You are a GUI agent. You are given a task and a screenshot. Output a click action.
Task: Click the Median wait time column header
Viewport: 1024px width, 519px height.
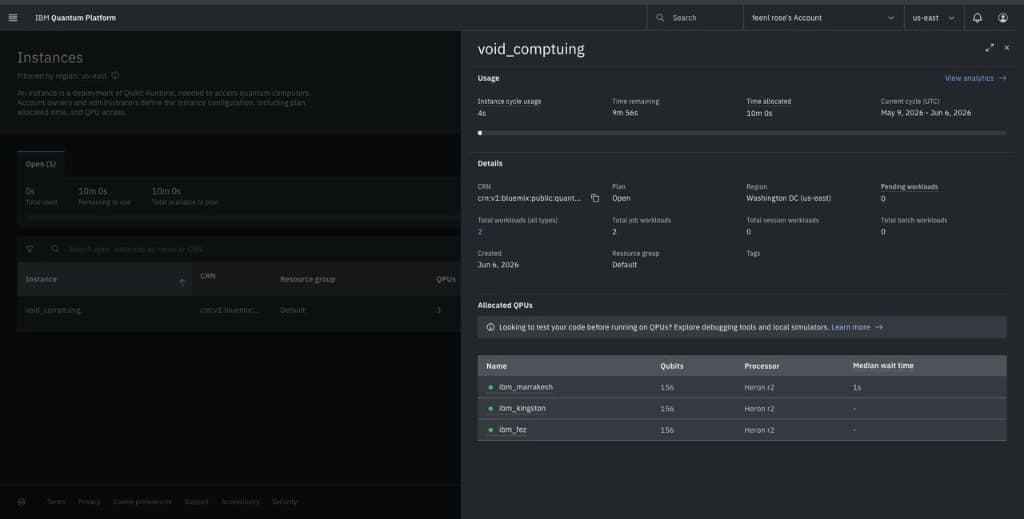point(883,366)
